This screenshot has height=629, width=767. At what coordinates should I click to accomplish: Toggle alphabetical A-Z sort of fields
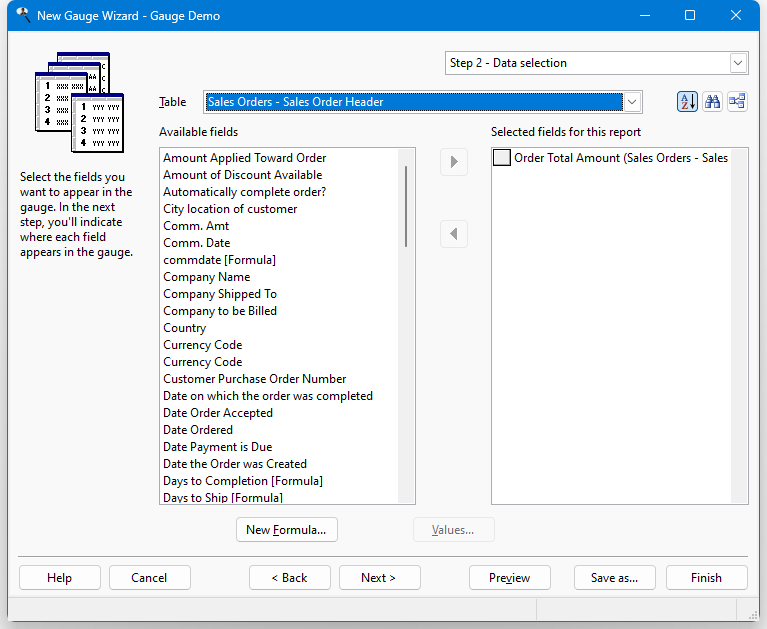tap(687, 101)
